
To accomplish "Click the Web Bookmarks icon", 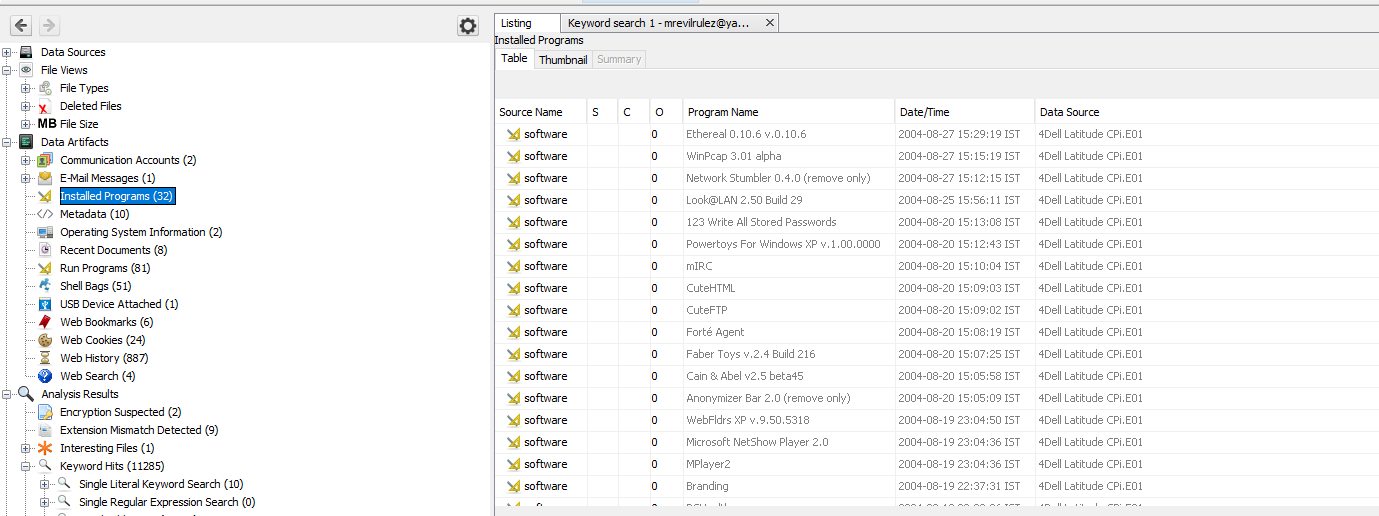I will coord(45,322).
